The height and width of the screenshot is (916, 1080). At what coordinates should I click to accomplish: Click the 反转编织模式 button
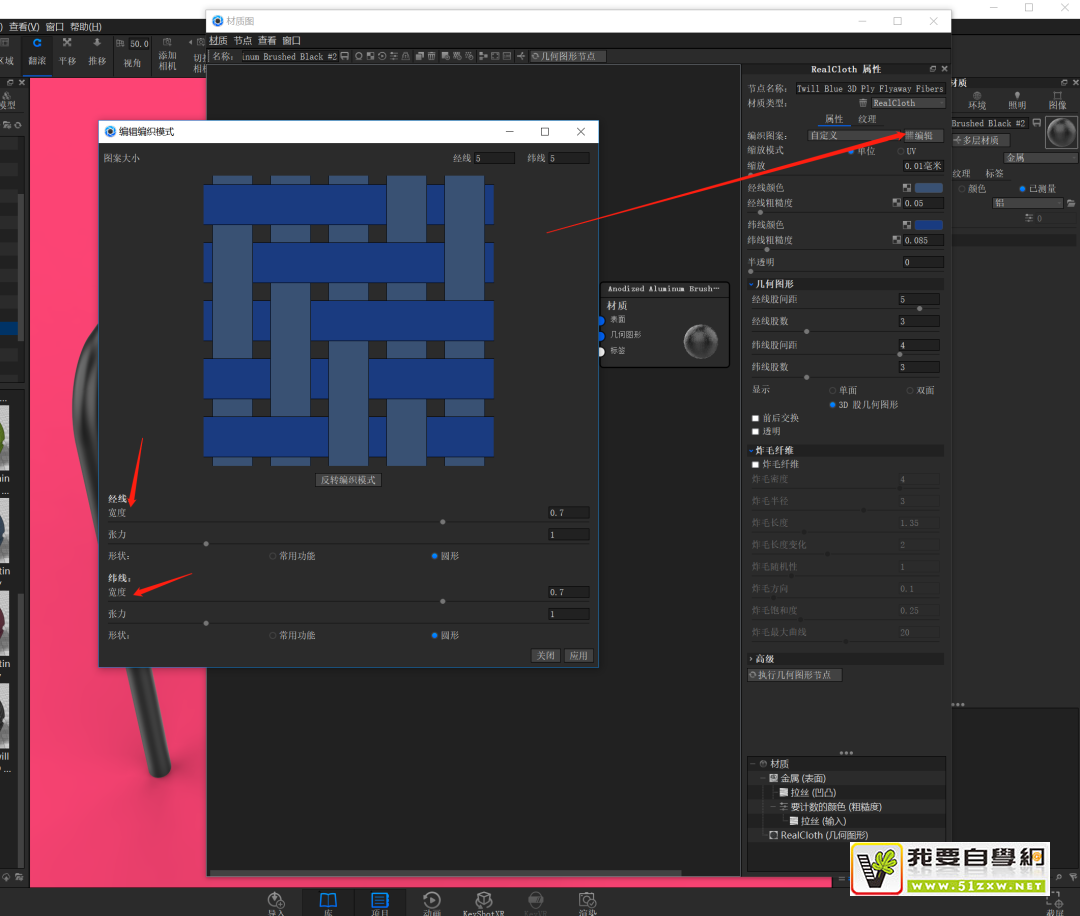pyautogui.click(x=348, y=480)
